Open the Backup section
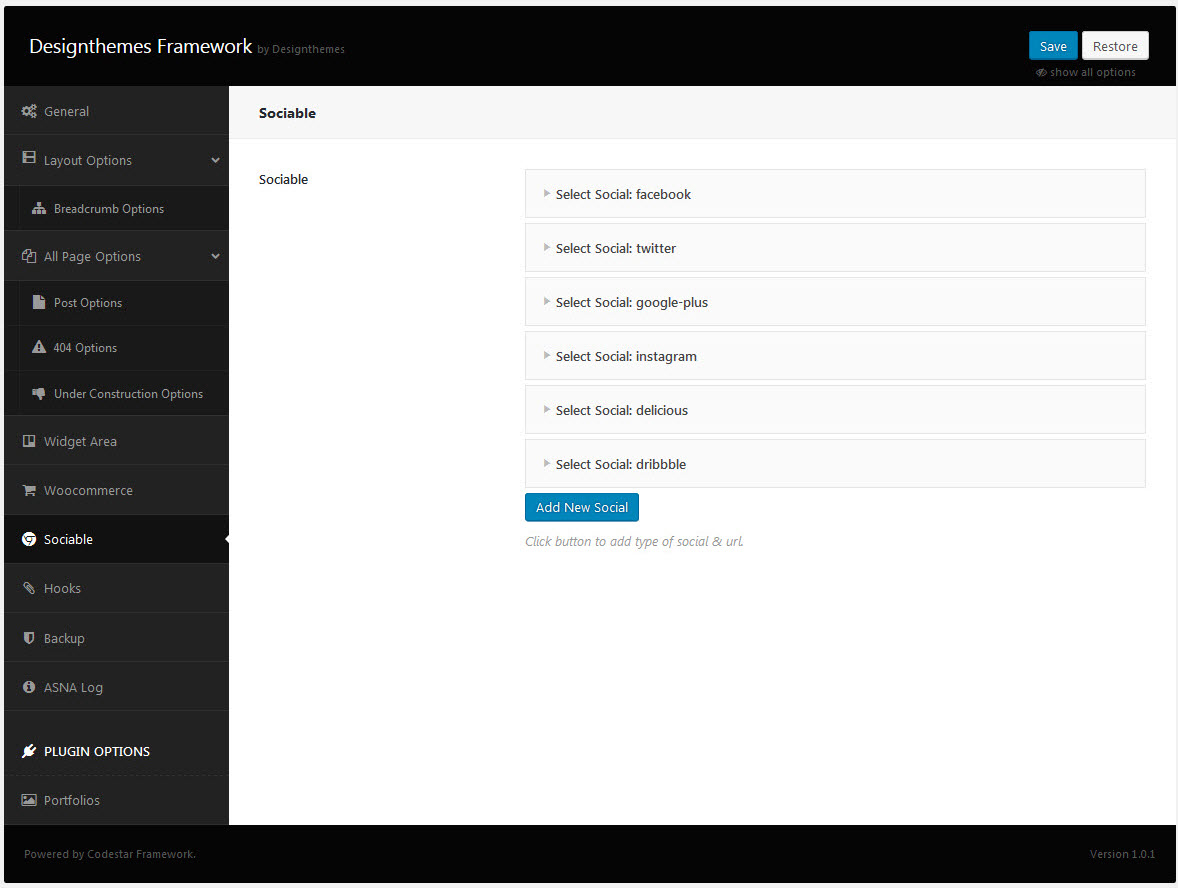This screenshot has width=1178, height=888. pyautogui.click(x=116, y=638)
